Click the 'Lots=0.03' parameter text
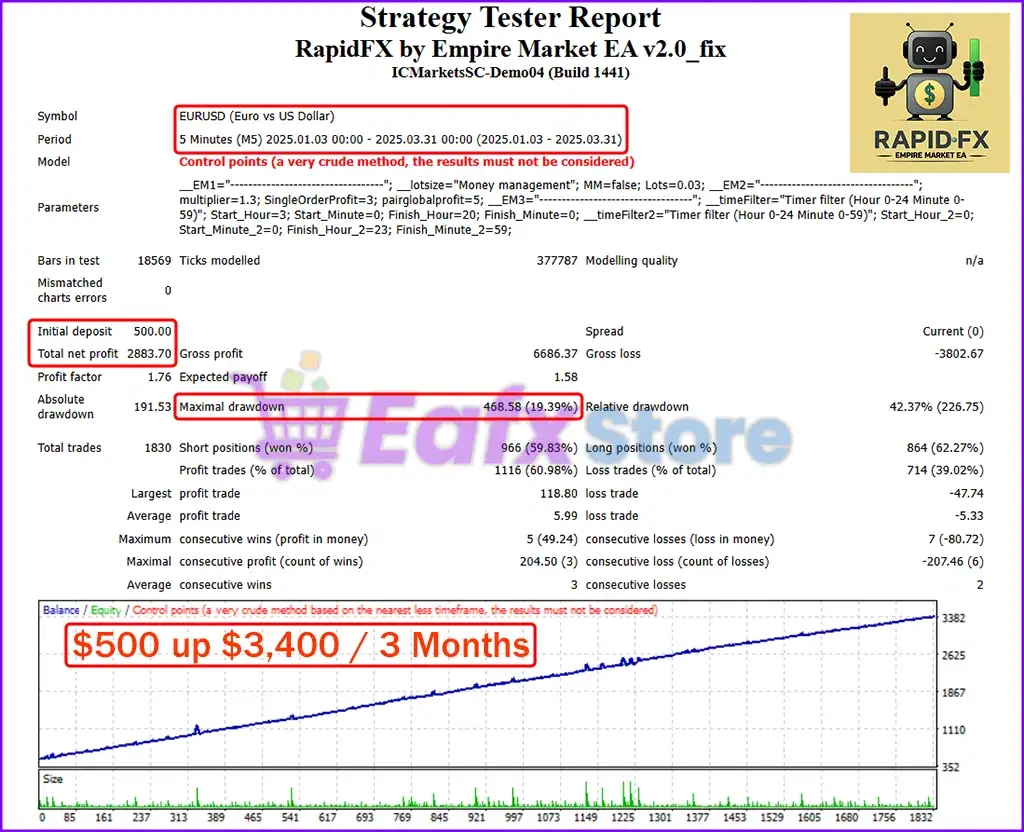The width and height of the screenshot is (1024, 832). tap(675, 185)
